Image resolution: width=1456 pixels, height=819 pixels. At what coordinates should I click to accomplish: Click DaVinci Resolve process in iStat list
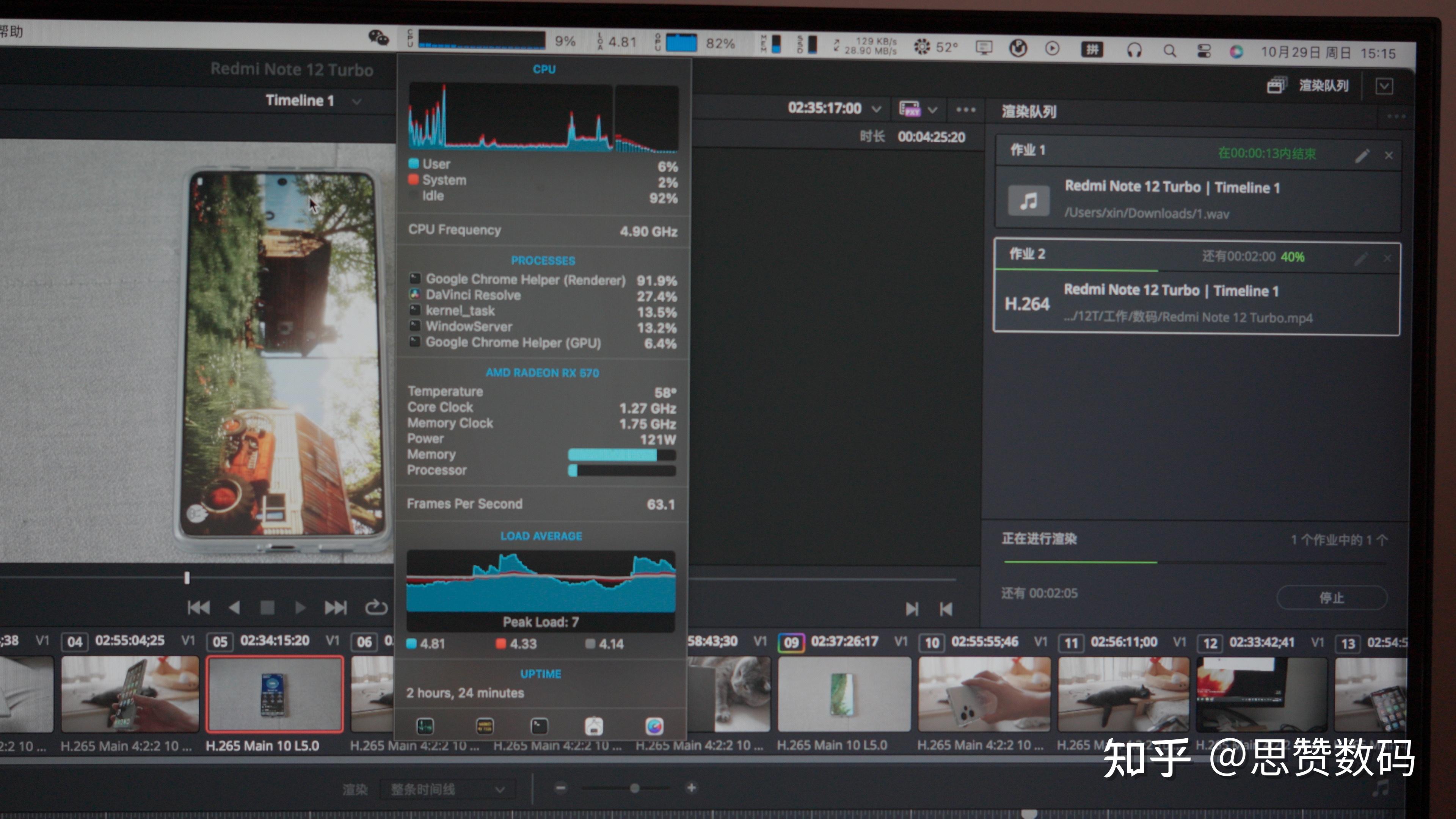tap(543, 296)
